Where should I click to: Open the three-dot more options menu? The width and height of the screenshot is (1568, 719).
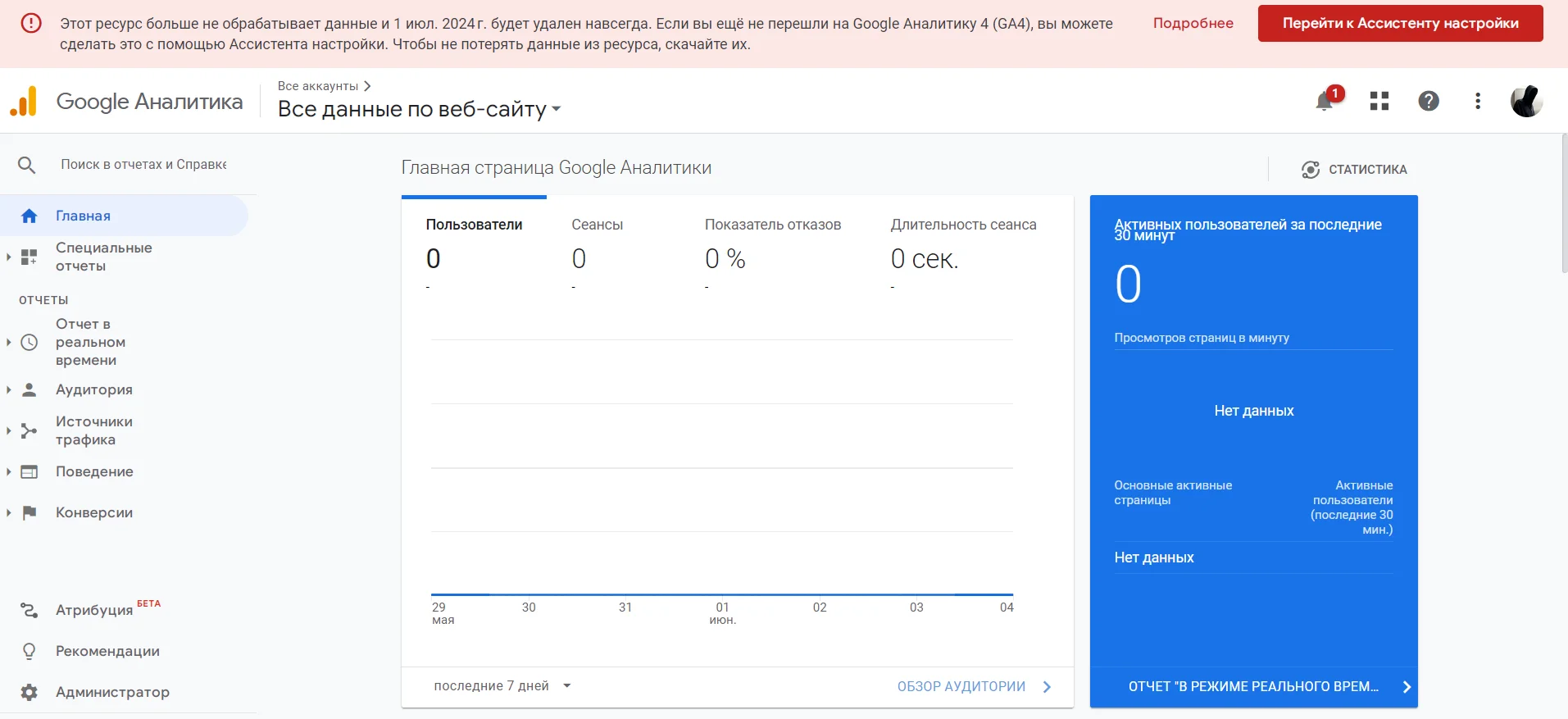click(x=1478, y=101)
